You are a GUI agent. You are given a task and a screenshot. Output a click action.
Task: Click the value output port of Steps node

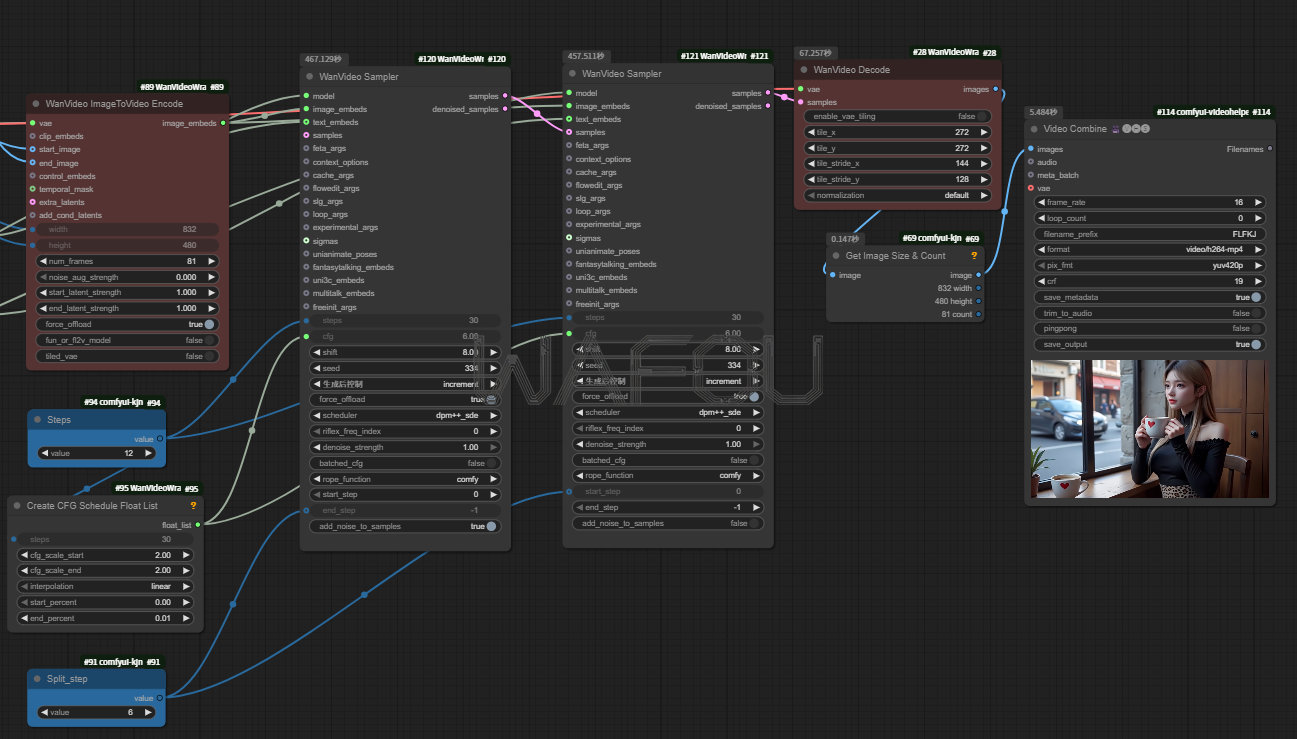(x=159, y=438)
